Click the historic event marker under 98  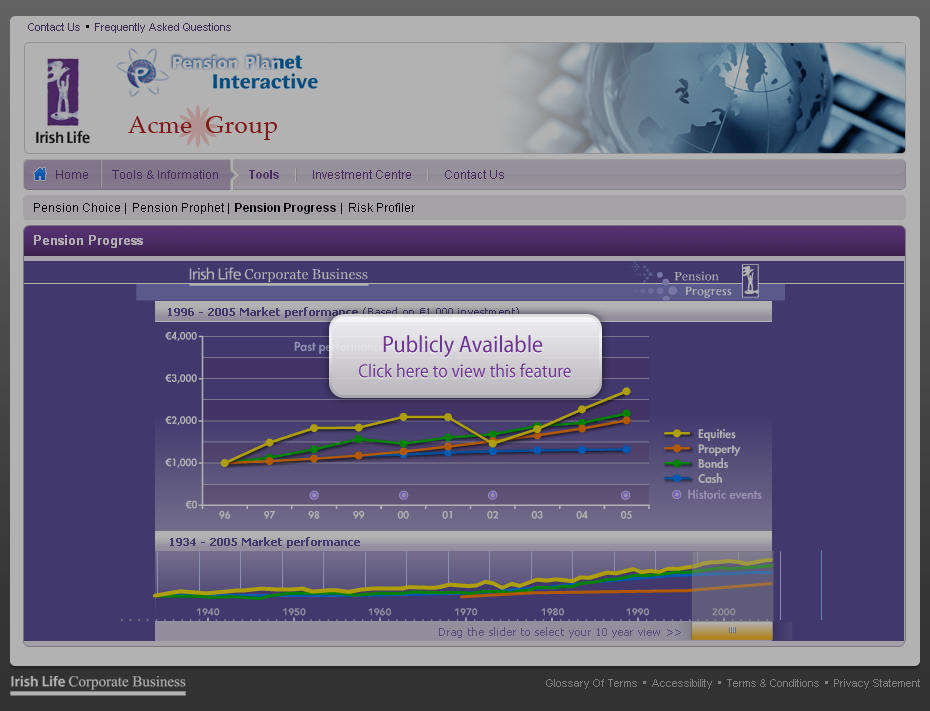[x=314, y=495]
